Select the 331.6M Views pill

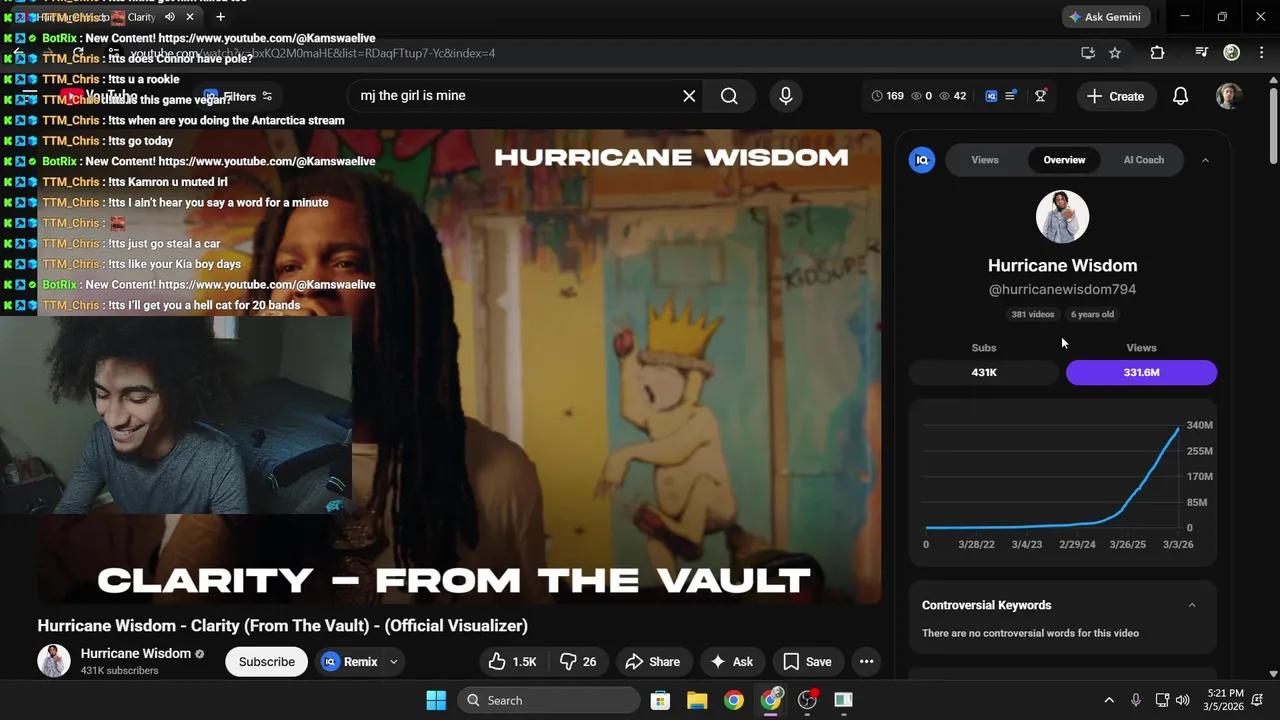tap(1141, 372)
